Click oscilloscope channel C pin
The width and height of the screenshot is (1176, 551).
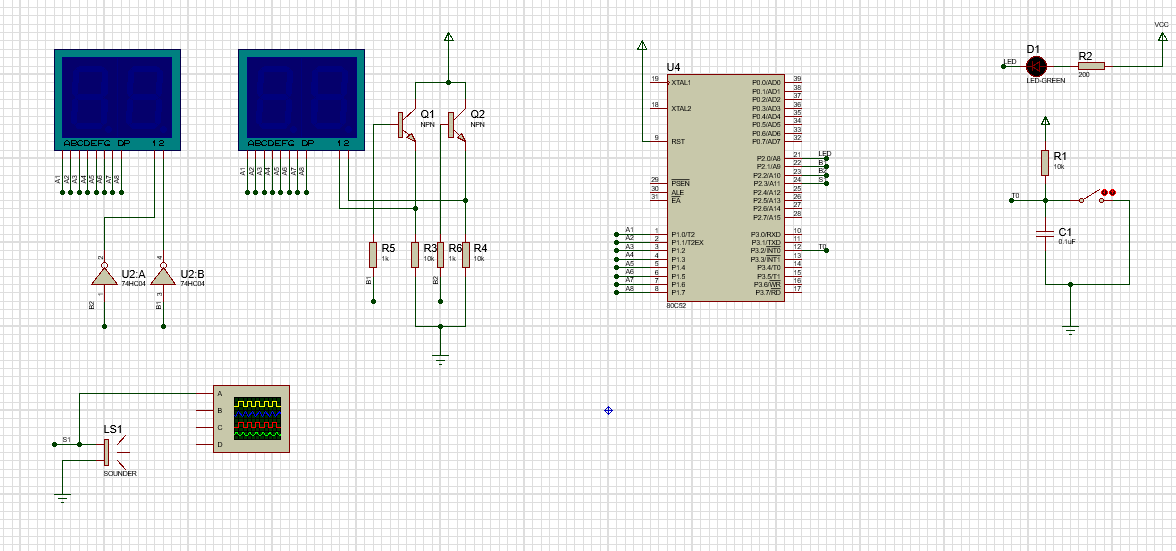click(206, 427)
